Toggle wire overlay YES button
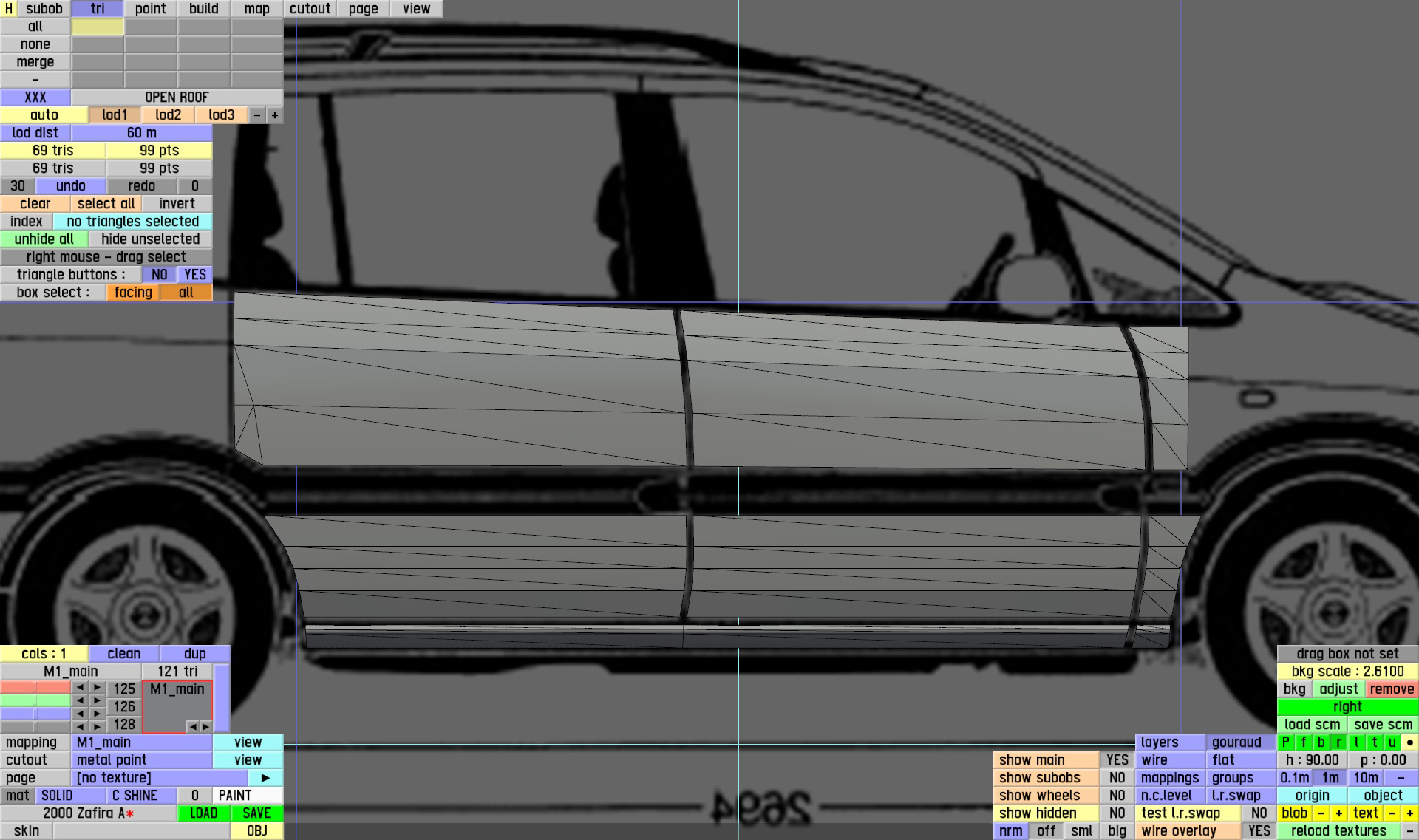This screenshot has height=840, width=1419. pyautogui.click(x=1259, y=831)
